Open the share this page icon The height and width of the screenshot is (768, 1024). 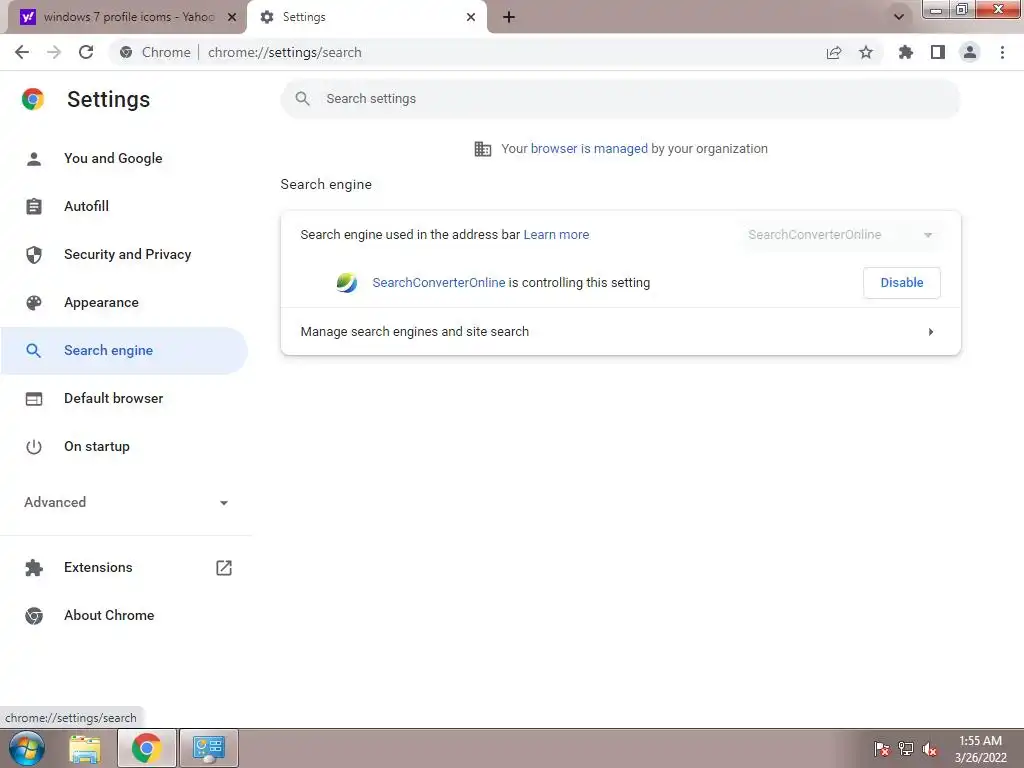point(834,52)
